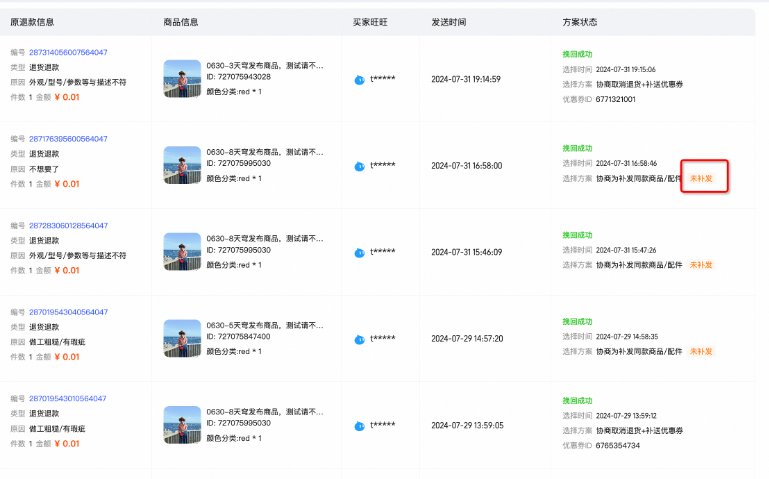The height and width of the screenshot is (479, 769).
Task: Click product thumbnail in 15:46:09 row
Action: [x=182, y=252]
